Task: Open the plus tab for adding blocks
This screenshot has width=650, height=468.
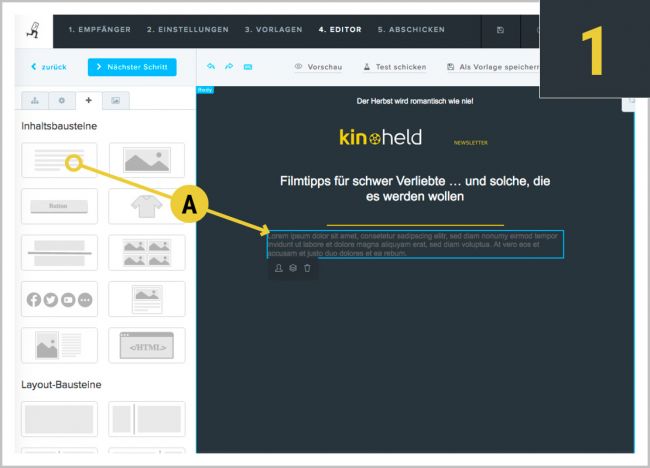Action: (88, 101)
